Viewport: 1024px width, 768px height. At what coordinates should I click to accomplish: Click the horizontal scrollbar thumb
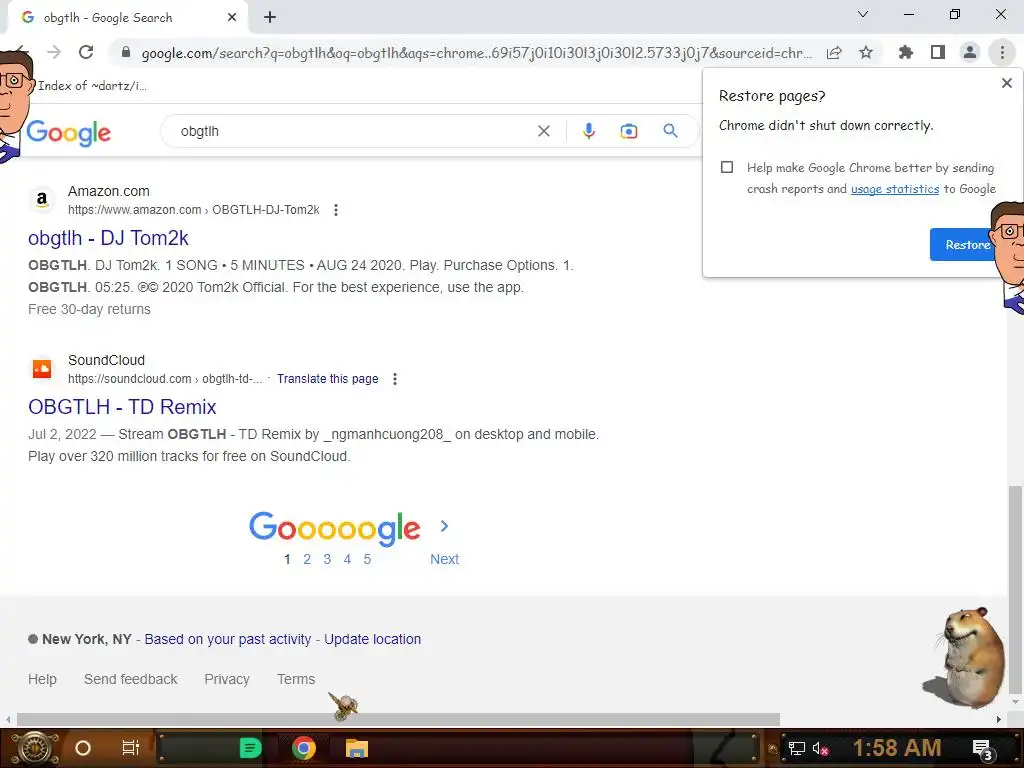click(x=398, y=719)
